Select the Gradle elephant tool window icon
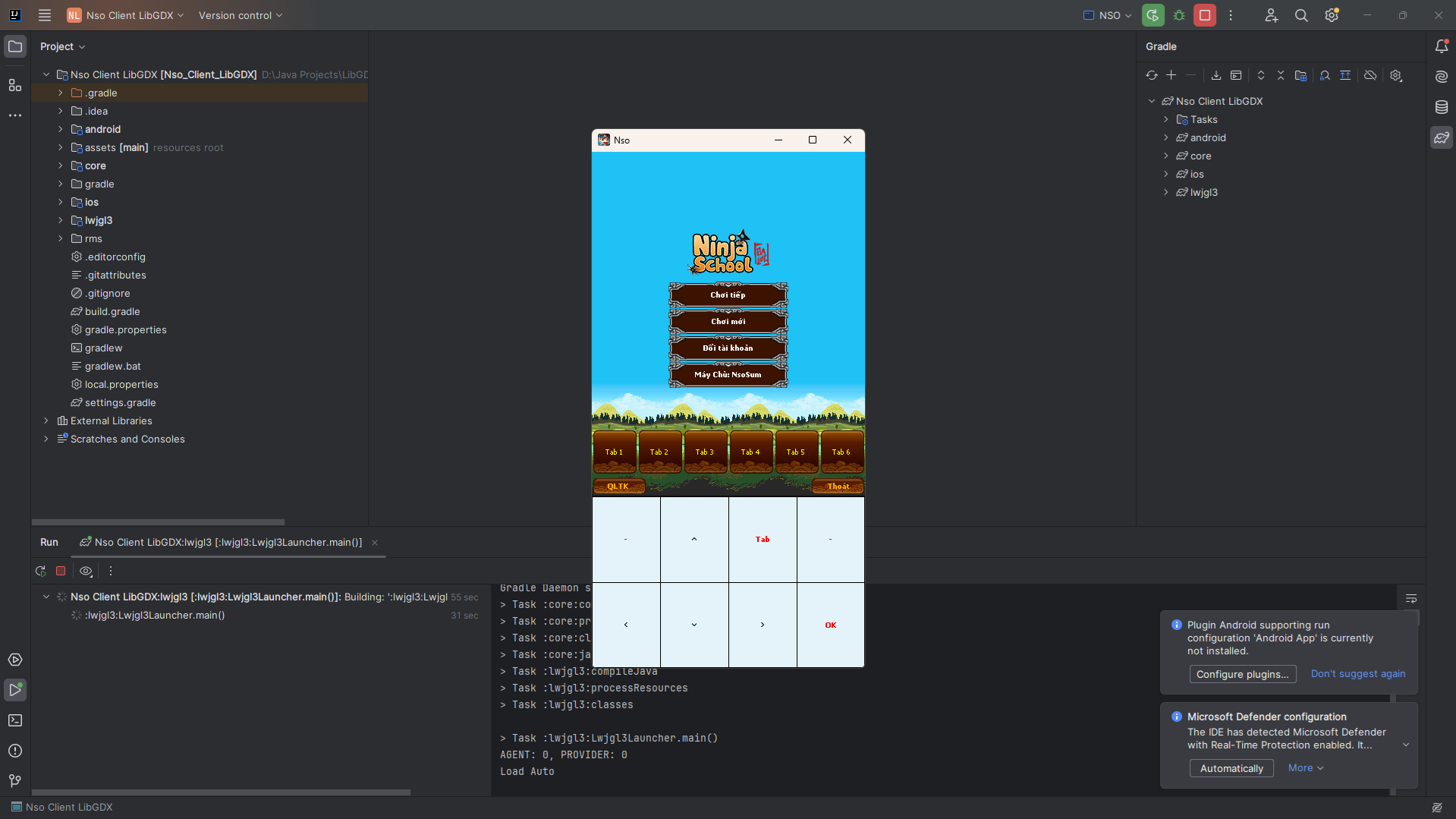This screenshot has height=819, width=1456. pos(1442,137)
